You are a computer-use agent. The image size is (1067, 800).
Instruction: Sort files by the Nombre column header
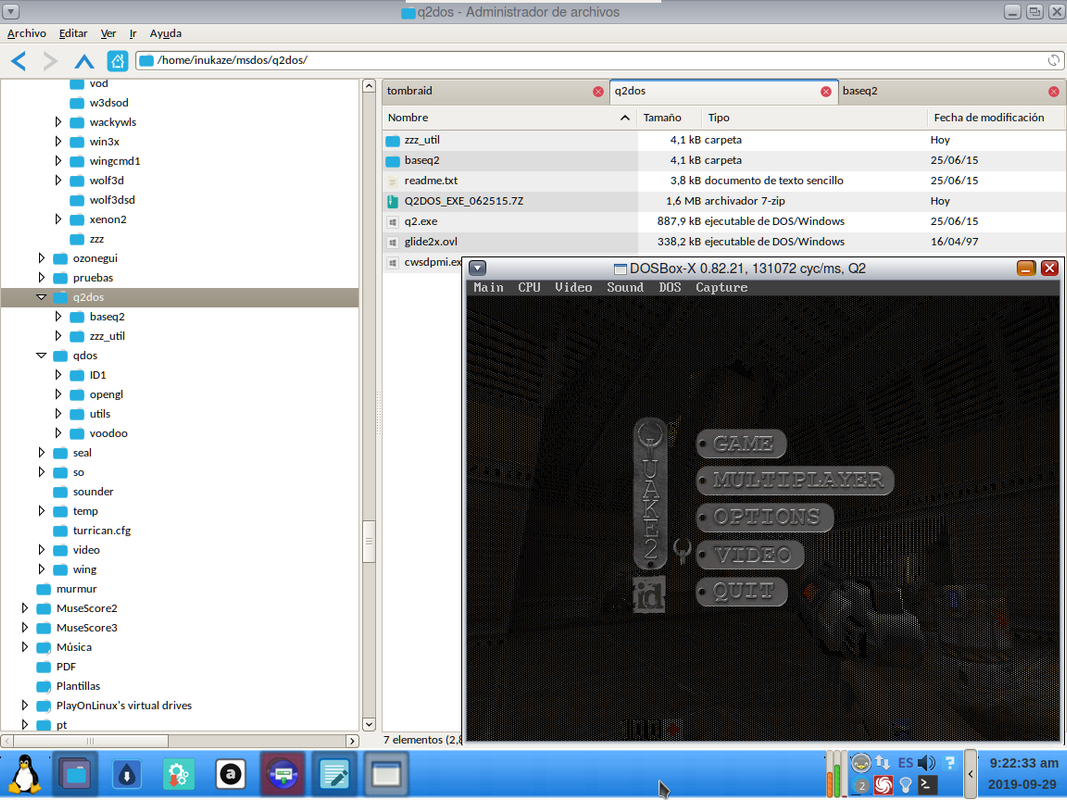click(509, 118)
